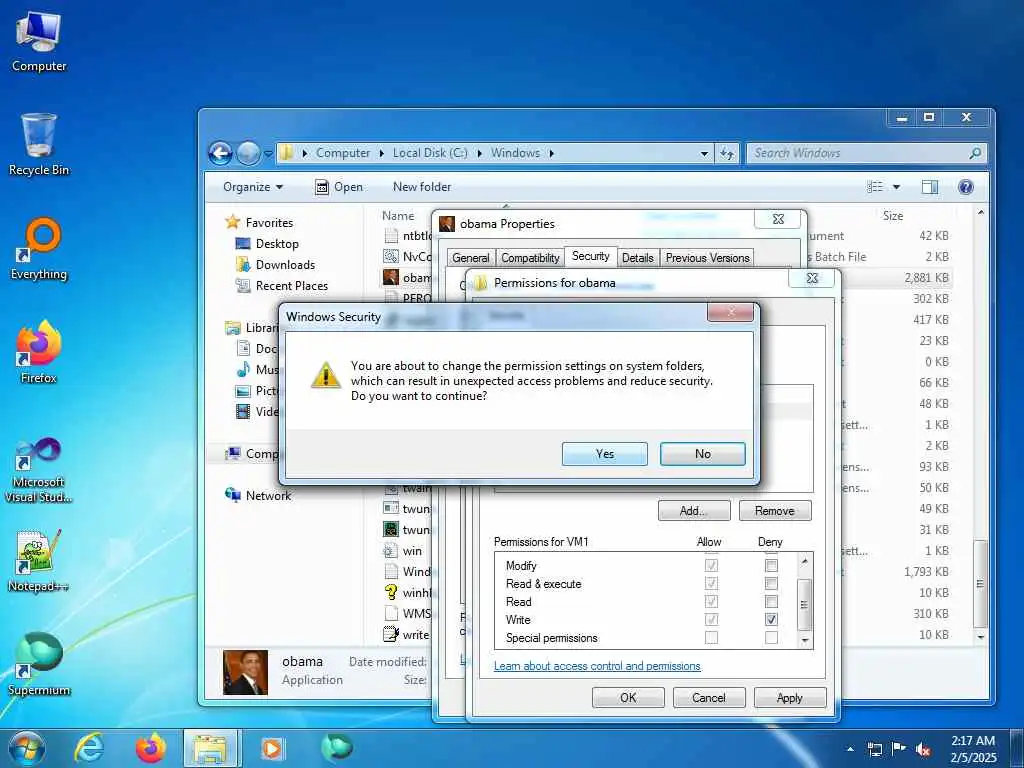Select Windows Explorer taskbar button
Screen dimensions: 1024x768
coord(211,748)
